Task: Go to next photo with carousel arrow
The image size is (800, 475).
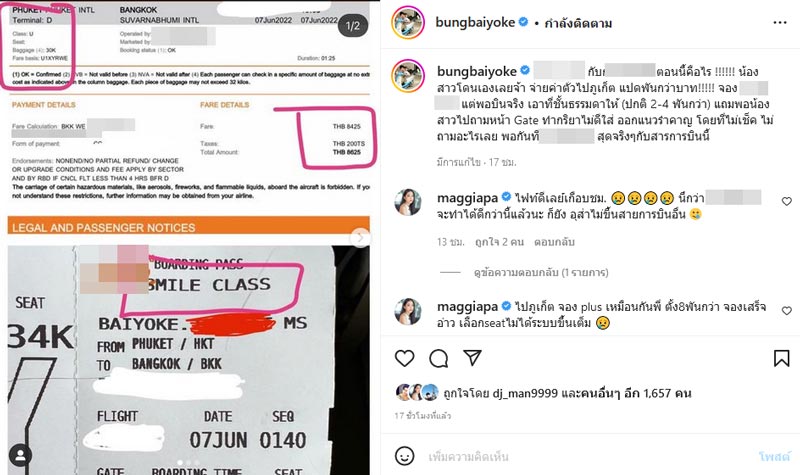Action: coord(360,238)
